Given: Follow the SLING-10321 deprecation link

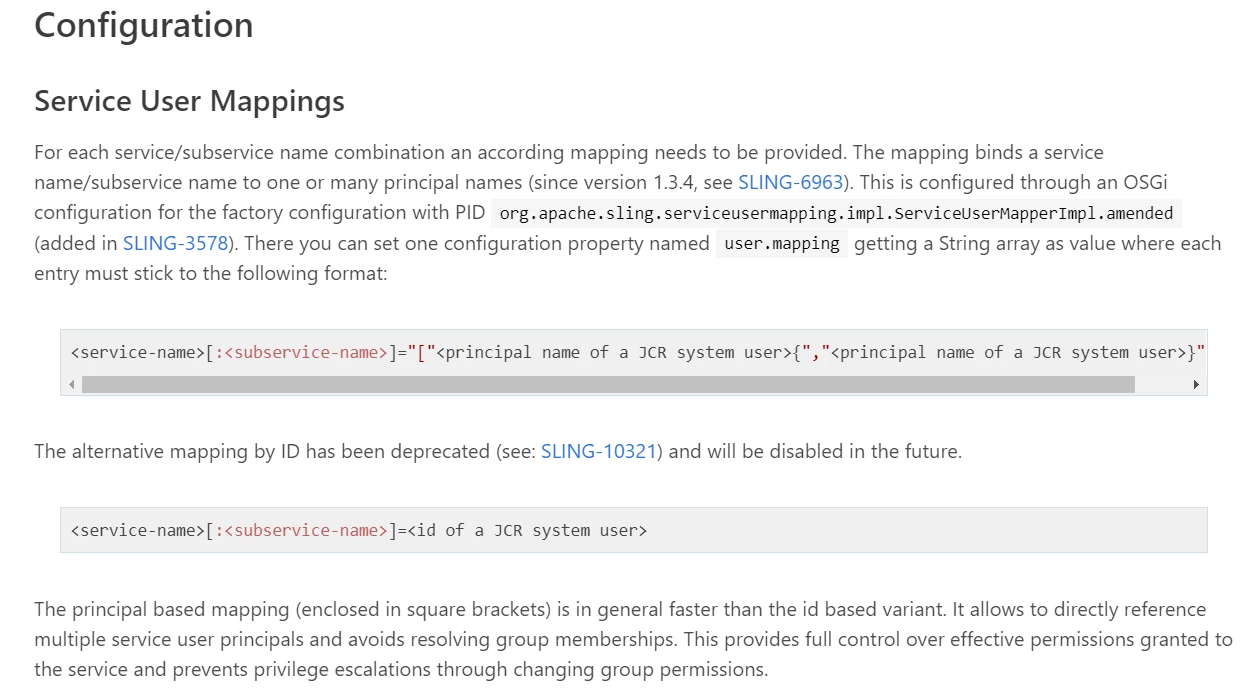Looking at the screenshot, I should (x=598, y=451).
